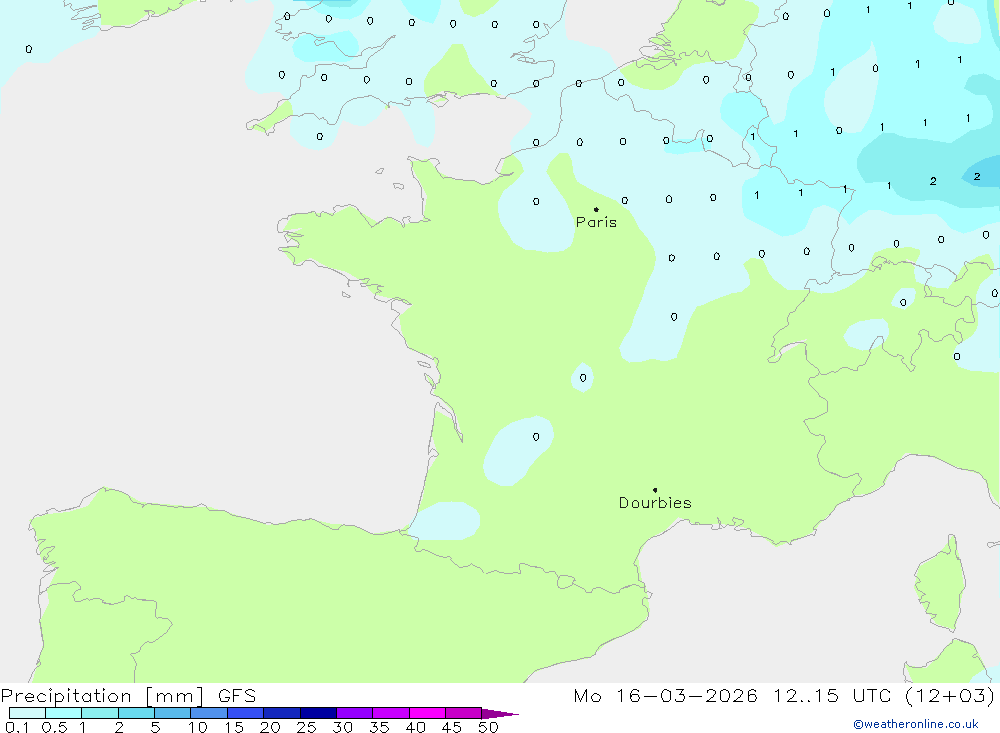Pick the 15–20 mm royal blue legend swatch
Image resolution: width=1000 pixels, height=733 pixels.
pyautogui.click(x=246, y=713)
